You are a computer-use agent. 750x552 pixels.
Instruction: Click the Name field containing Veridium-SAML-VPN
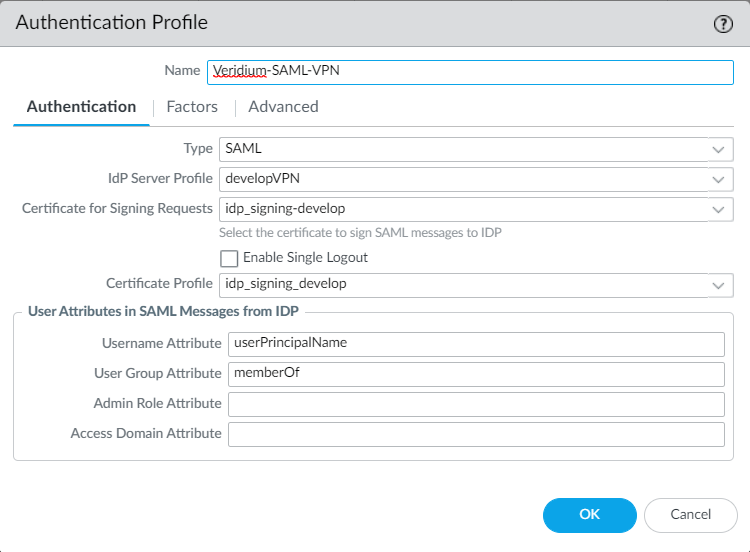tap(470, 72)
